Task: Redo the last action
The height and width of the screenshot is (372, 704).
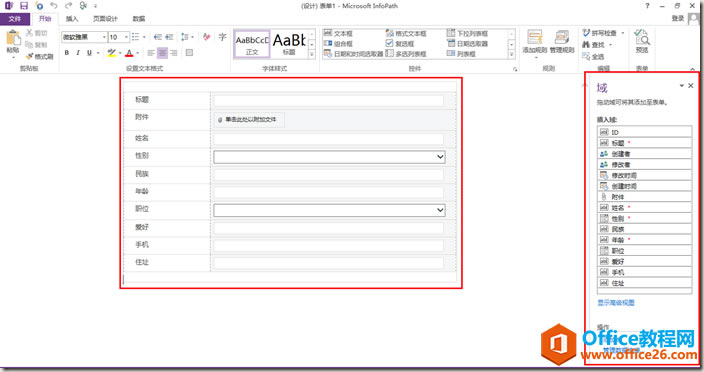Action: point(68,6)
